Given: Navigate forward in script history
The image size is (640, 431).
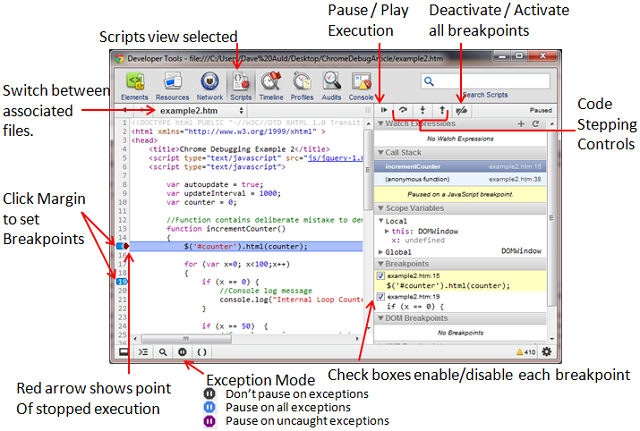Looking at the screenshot, I should 142,110.
